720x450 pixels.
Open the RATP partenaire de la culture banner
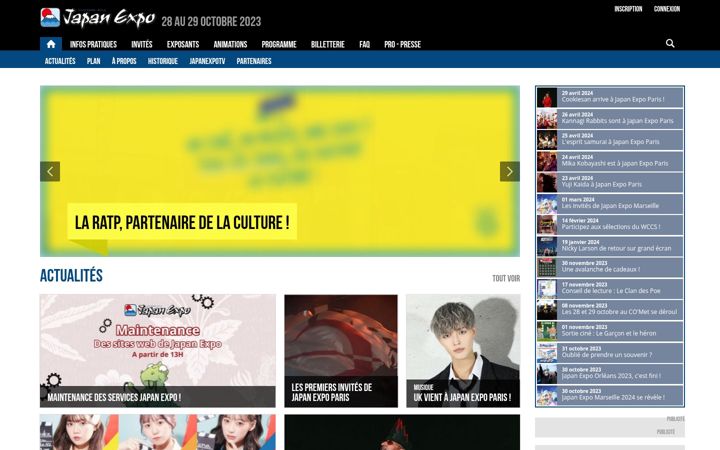tap(280, 171)
